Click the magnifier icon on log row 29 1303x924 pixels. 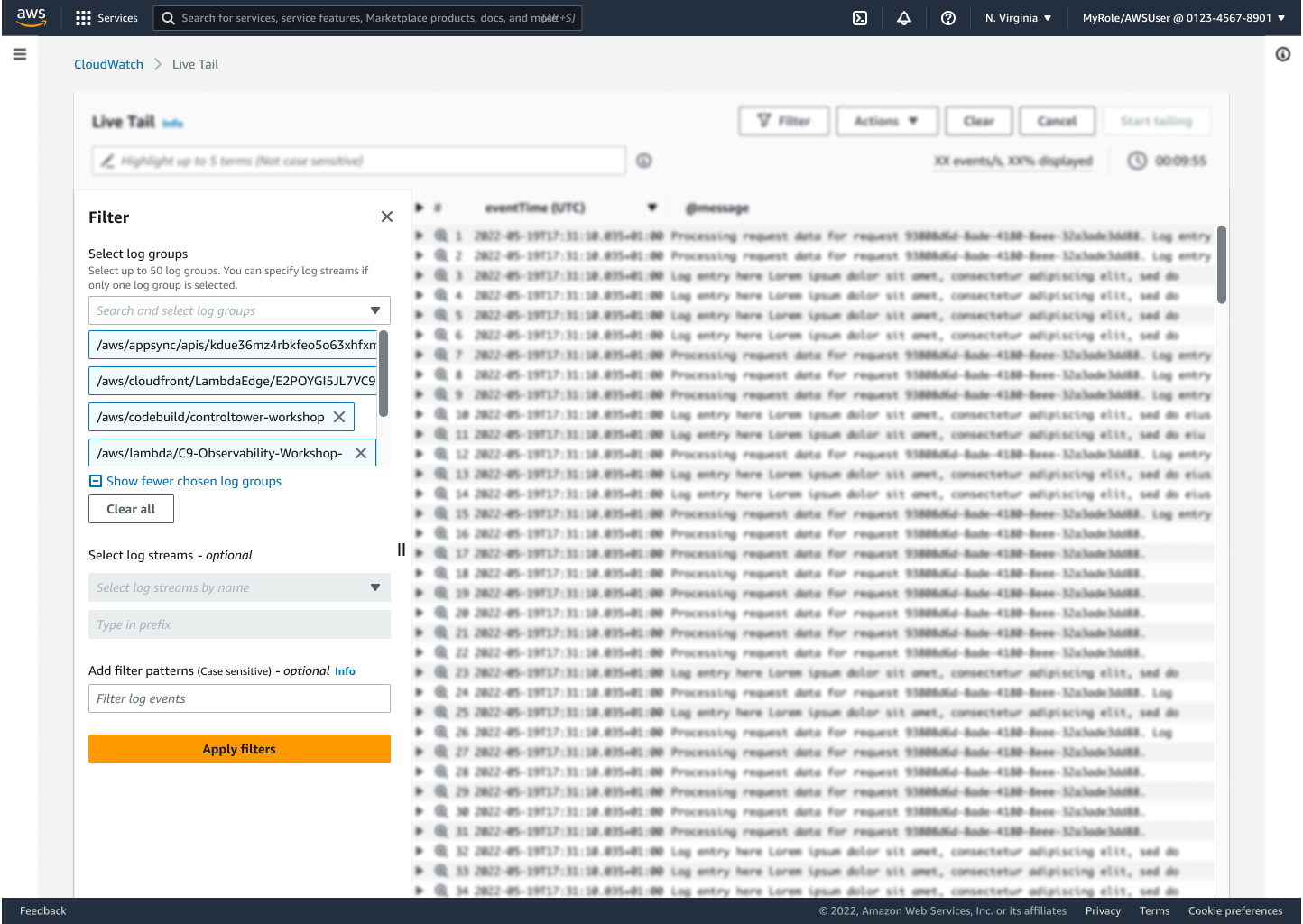(x=441, y=791)
